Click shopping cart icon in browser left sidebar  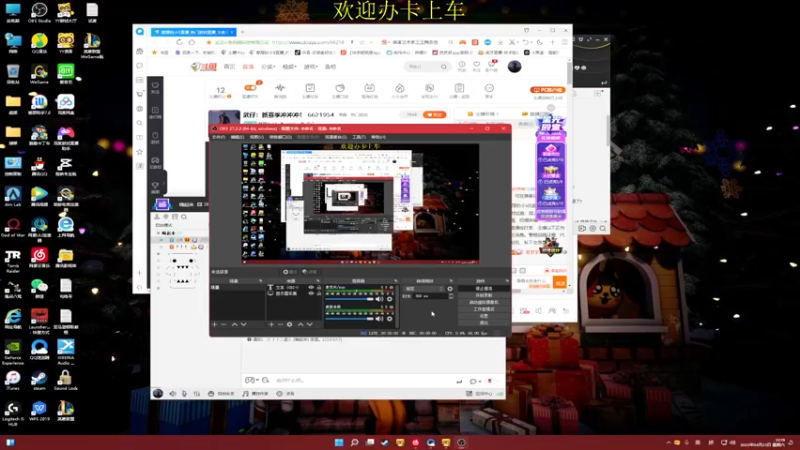coord(140,94)
